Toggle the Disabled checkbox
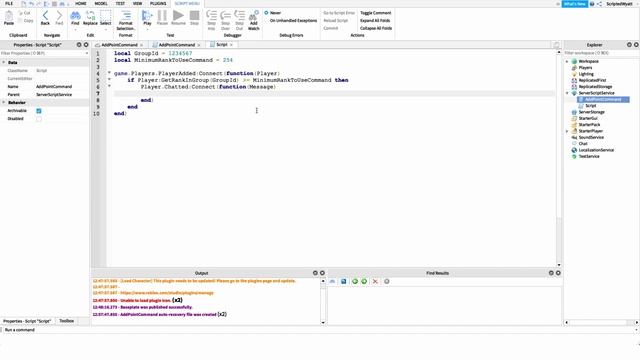The height and width of the screenshot is (360, 640). 39,119
